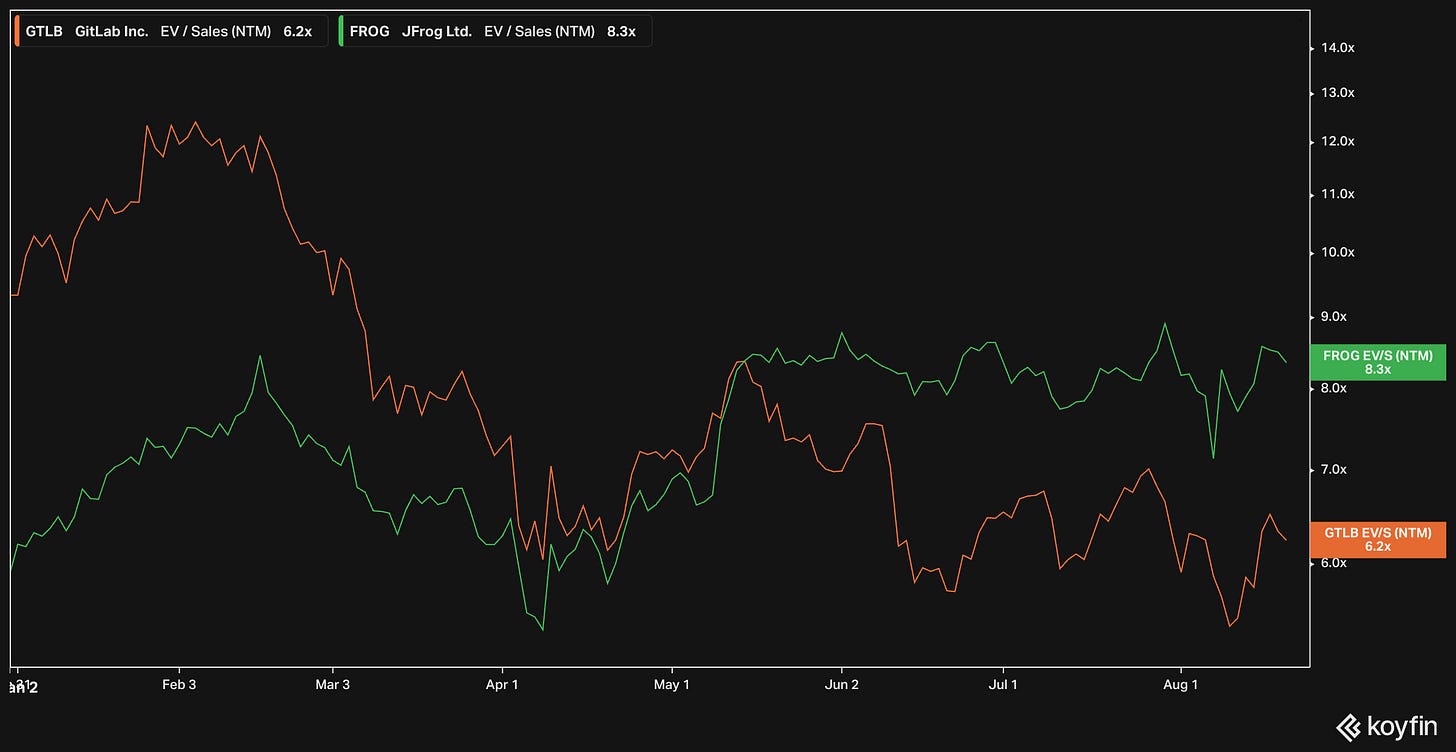Click the 11.0x axis label
Image resolution: width=1456 pixels, height=752 pixels.
point(1338,194)
